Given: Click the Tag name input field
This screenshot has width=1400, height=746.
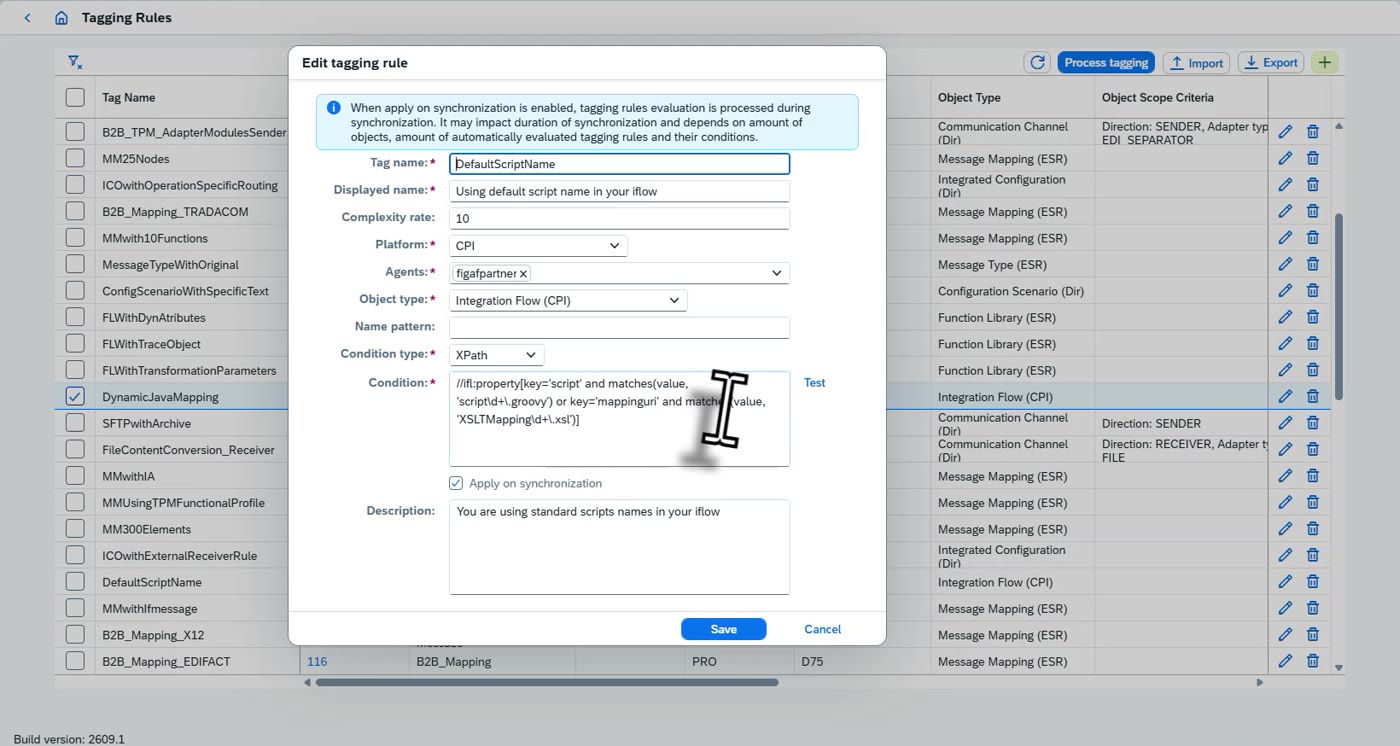Looking at the screenshot, I should 619,163.
